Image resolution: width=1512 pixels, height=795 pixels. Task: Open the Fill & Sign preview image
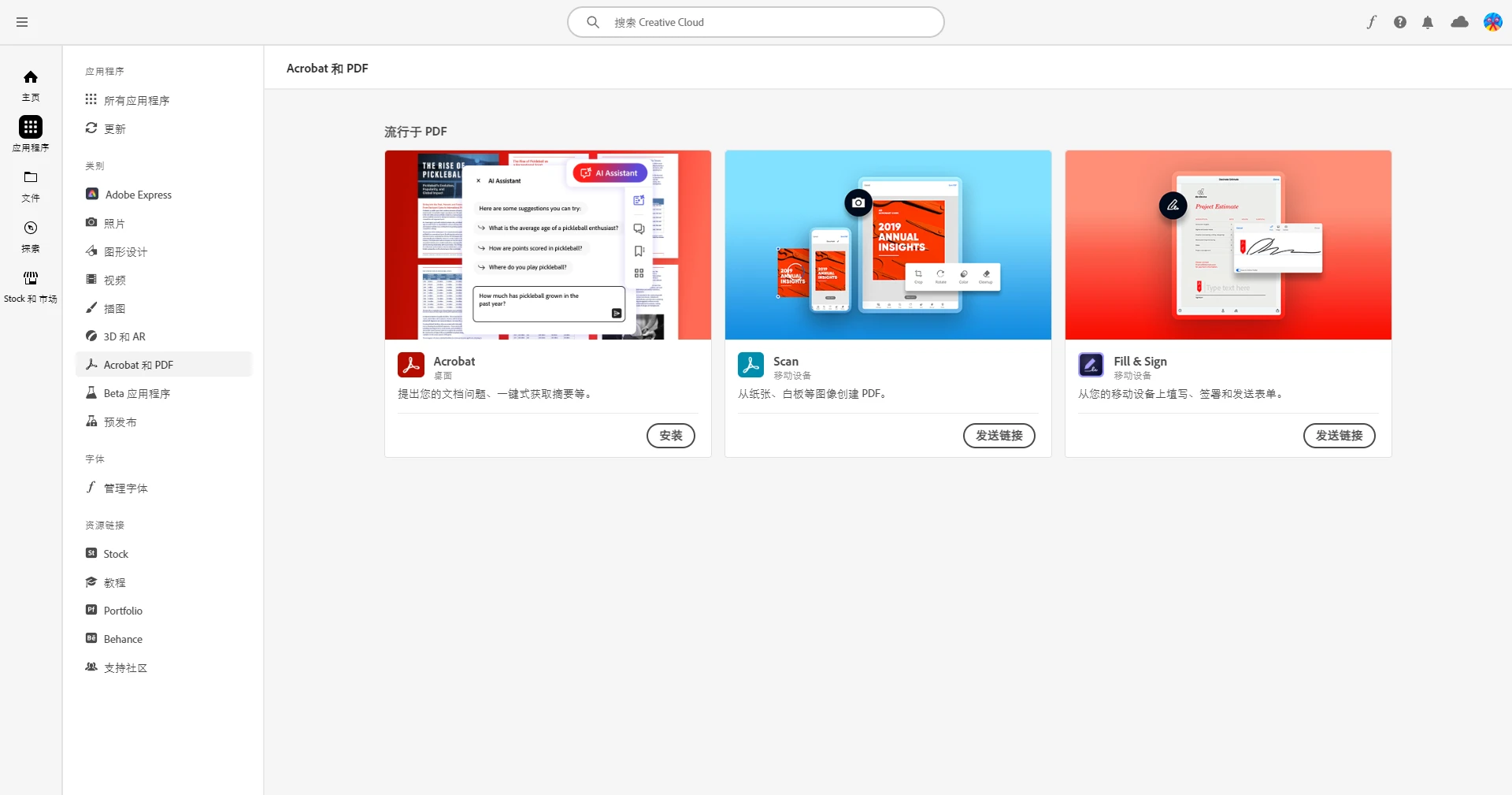1228,245
